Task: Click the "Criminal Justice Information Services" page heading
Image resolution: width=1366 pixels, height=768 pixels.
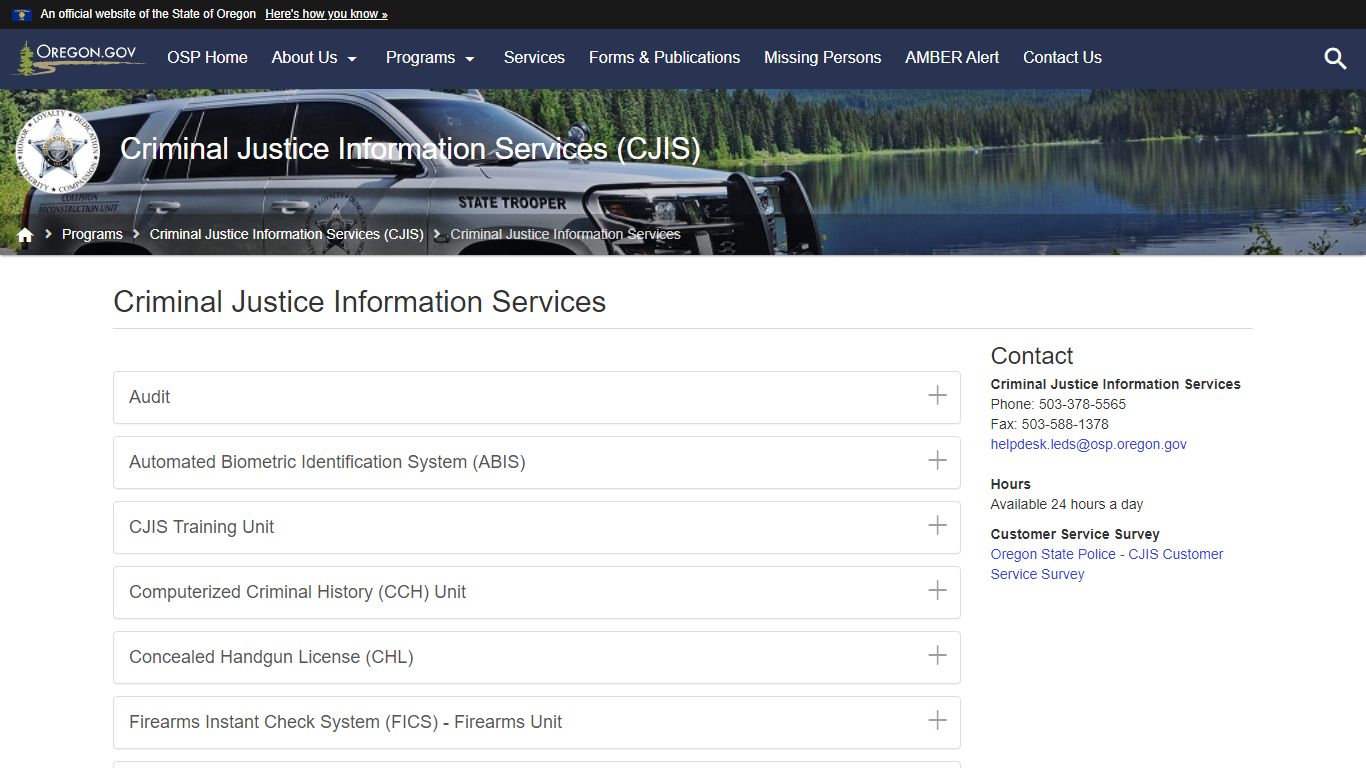Action: [360, 302]
